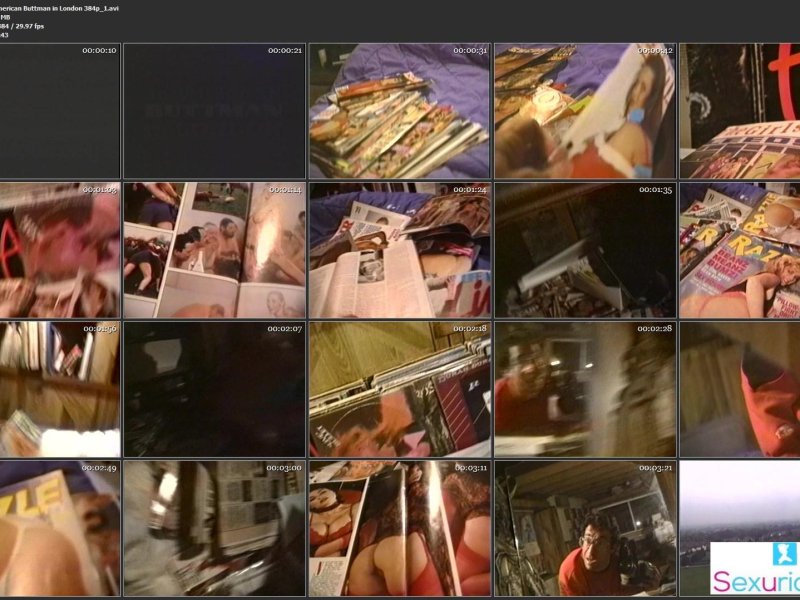
Task: Choose the blurry frame at 00:02:28
Action: pos(585,389)
